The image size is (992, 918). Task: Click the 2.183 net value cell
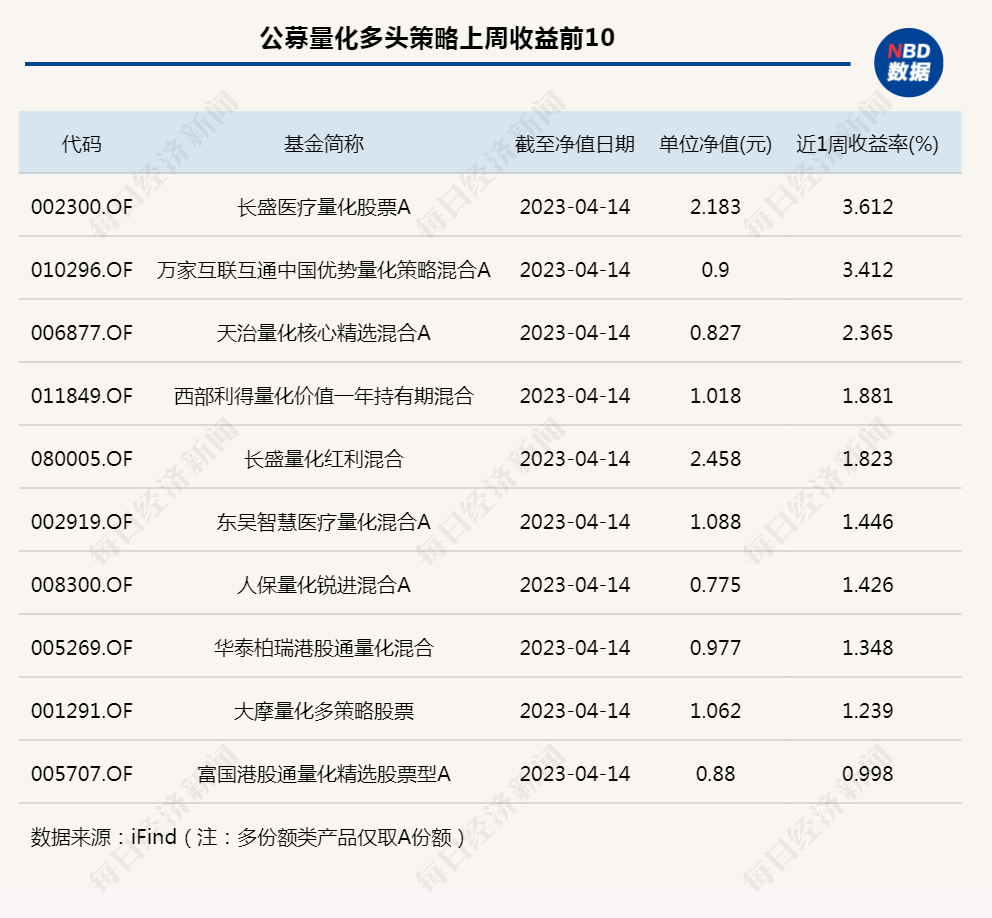click(716, 207)
